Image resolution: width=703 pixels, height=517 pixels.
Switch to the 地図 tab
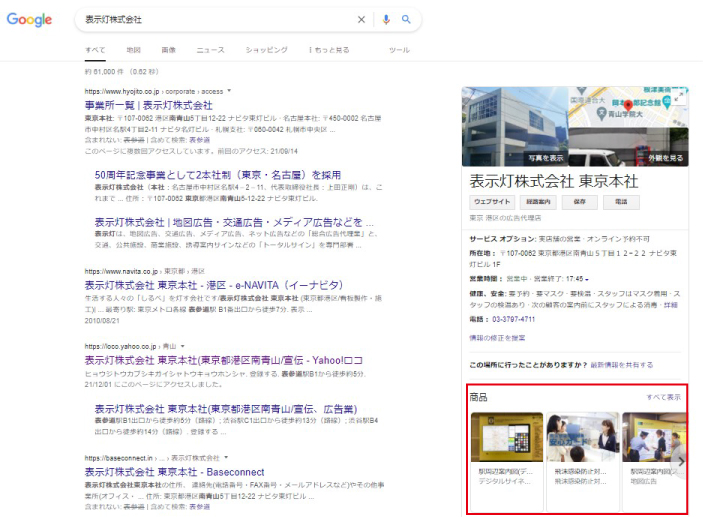click(x=134, y=50)
